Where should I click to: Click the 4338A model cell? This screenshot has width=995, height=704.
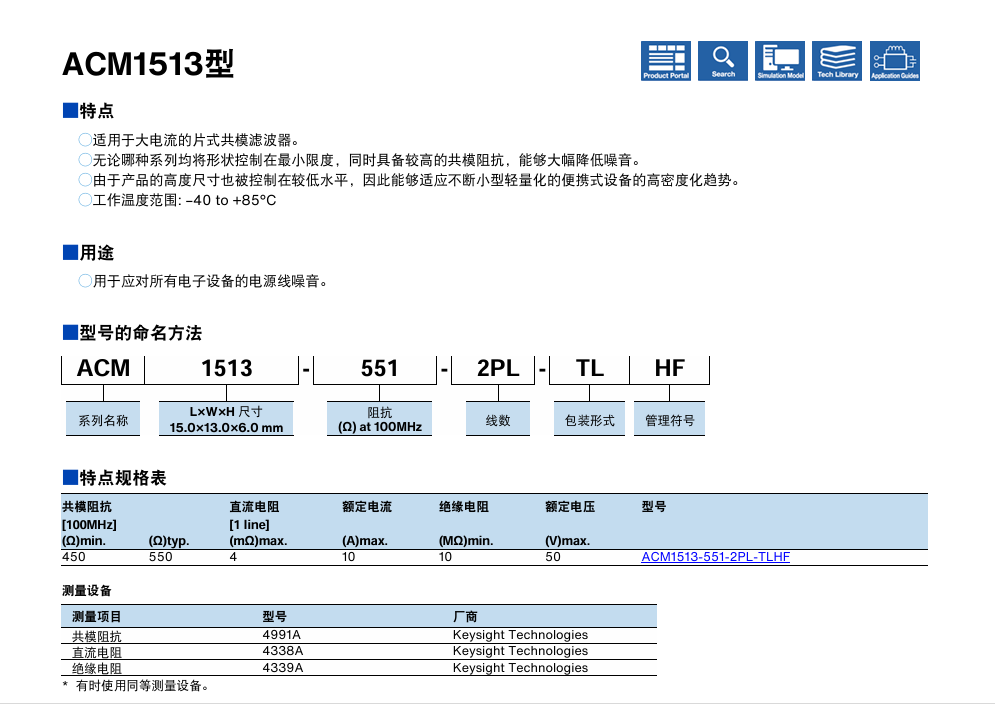pyautogui.click(x=283, y=651)
